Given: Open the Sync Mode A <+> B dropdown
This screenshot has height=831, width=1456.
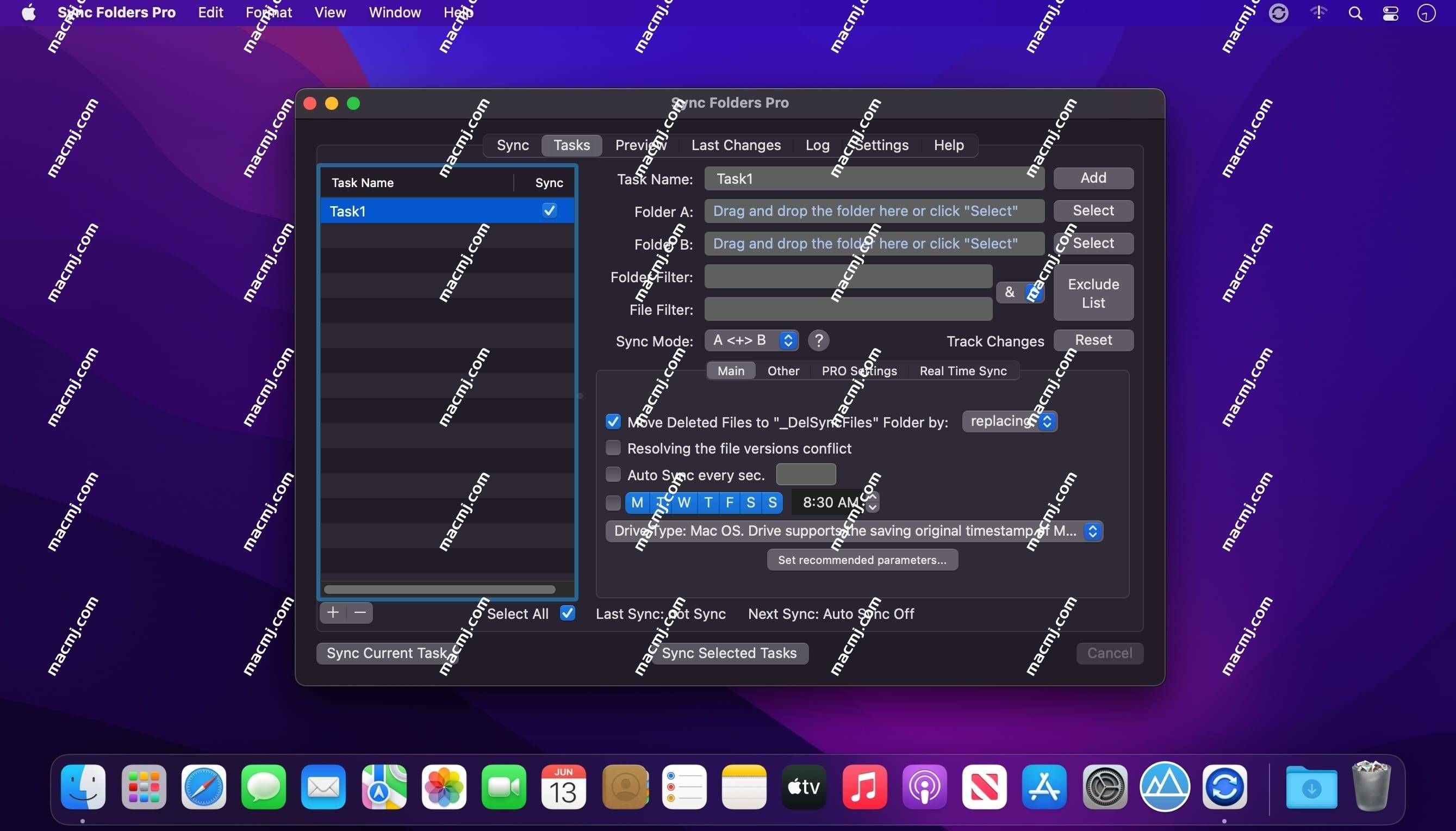Looking at the screenshot, I should tap(751, 341).
